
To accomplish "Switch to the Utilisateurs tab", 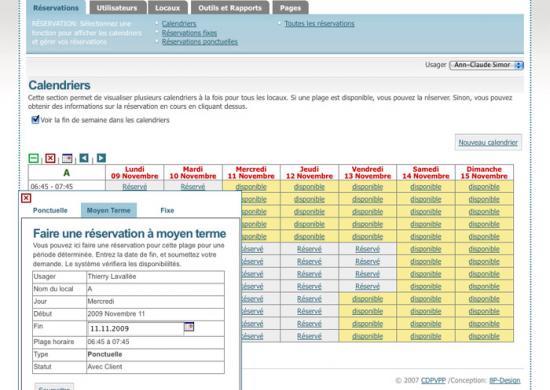I will click(x=117, y=8).
